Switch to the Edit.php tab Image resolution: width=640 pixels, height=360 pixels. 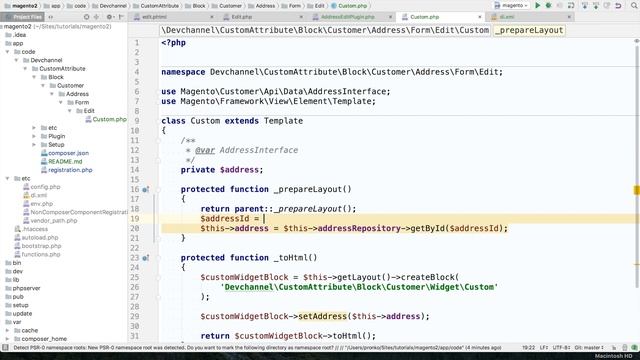click(242, 17)
